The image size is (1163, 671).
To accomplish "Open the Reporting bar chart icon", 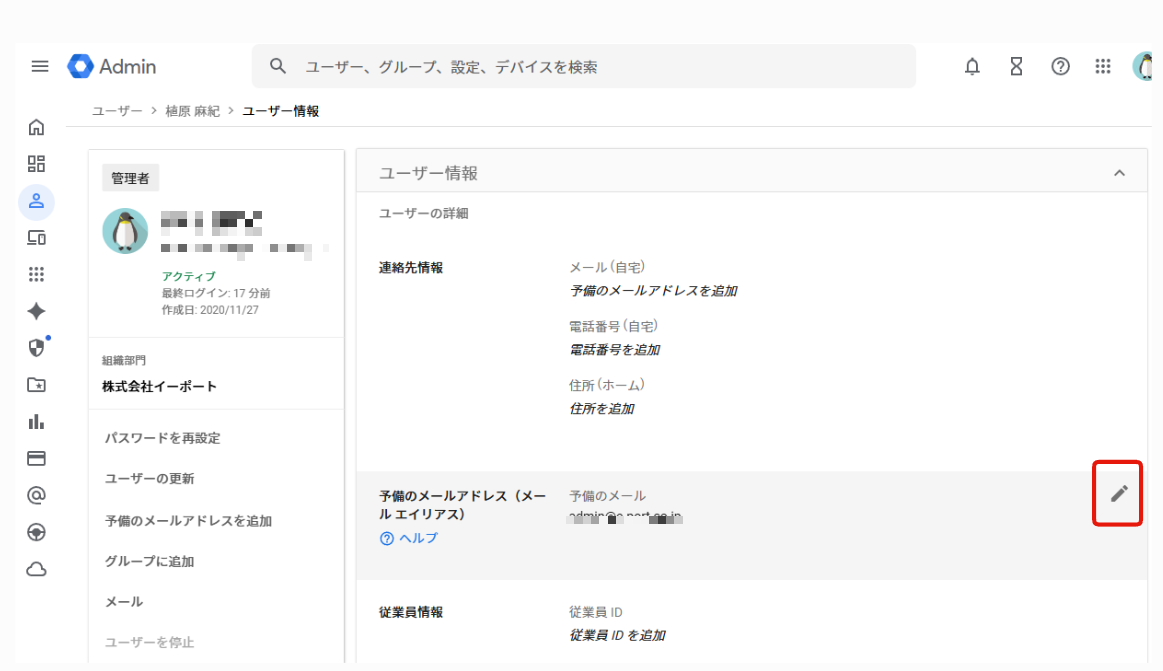I will [x=37, y=421].
